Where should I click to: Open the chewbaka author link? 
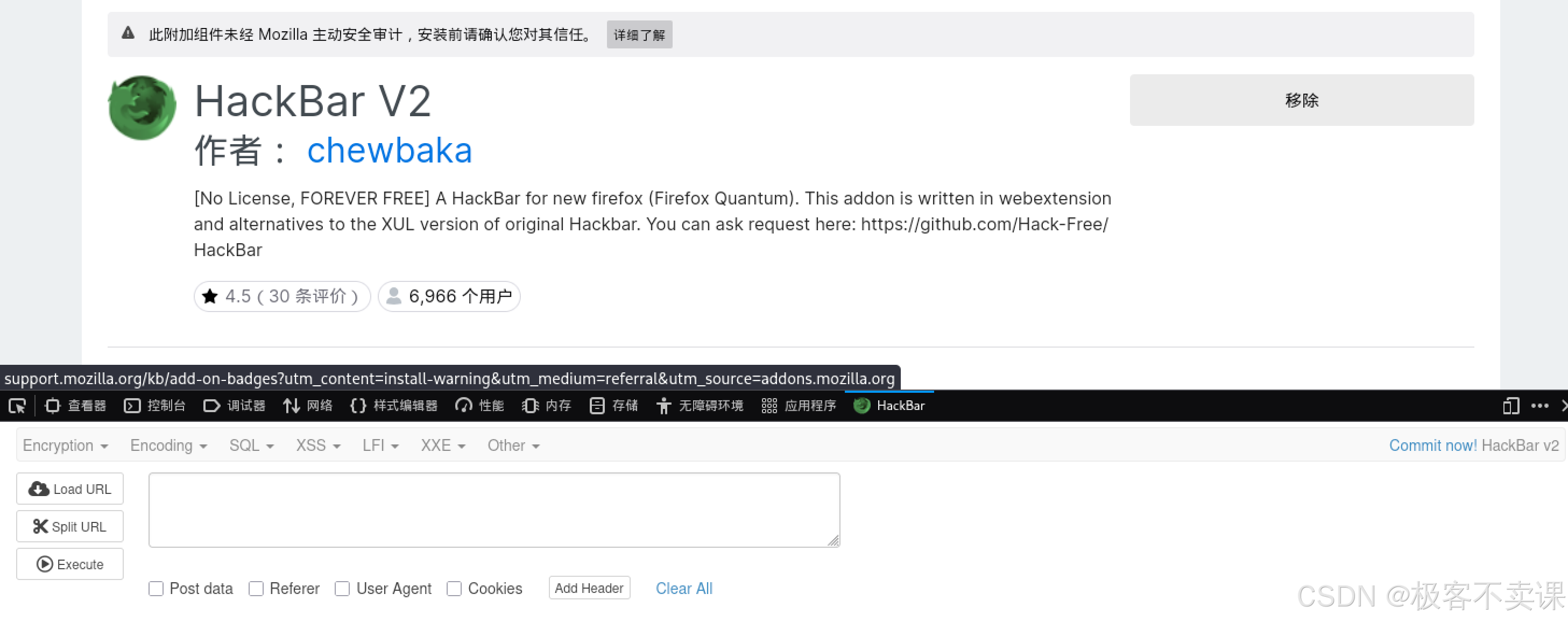pyautogui.click(x=390, y=150)
